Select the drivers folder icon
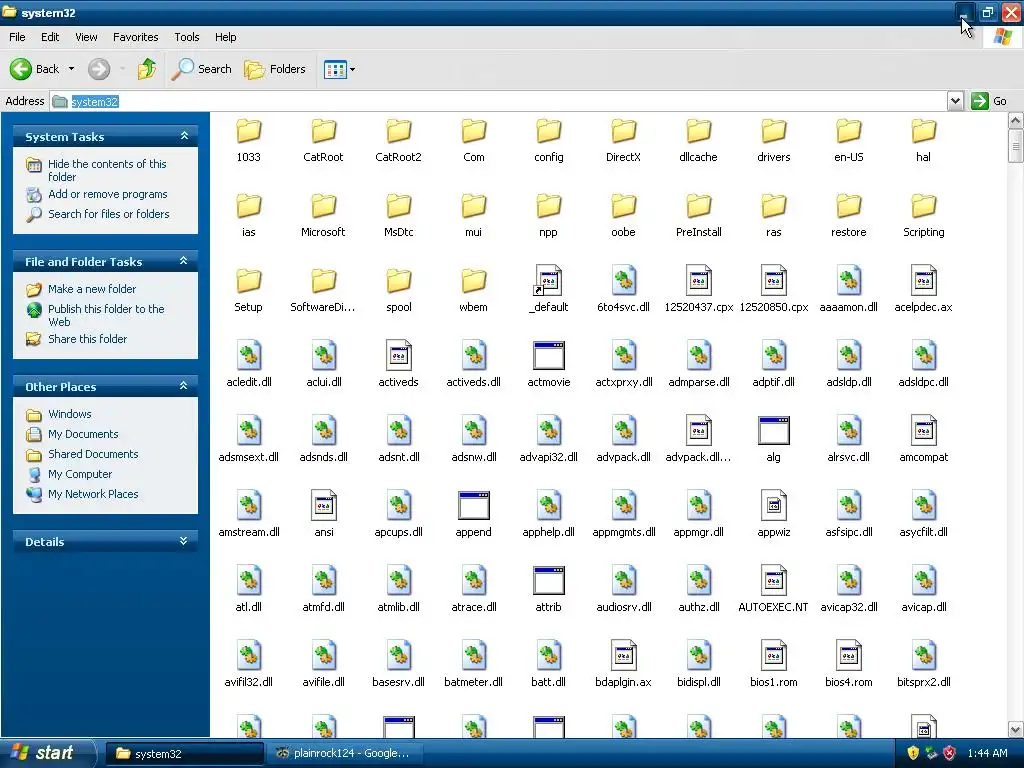 [773, 131]
